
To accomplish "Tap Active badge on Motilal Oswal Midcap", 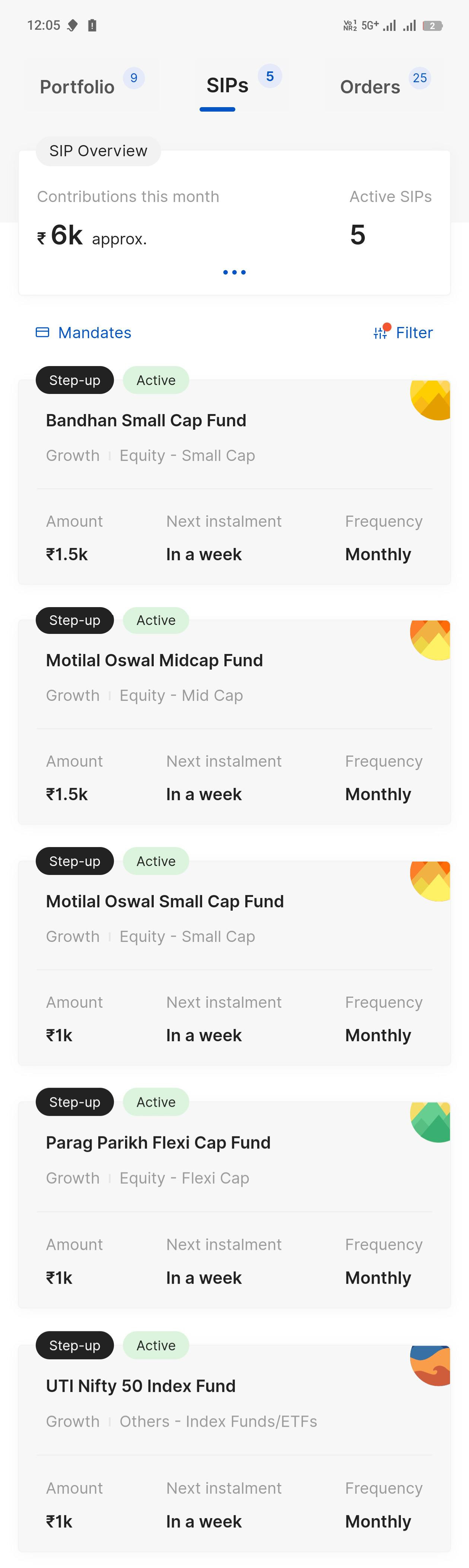I will (156, 620).
